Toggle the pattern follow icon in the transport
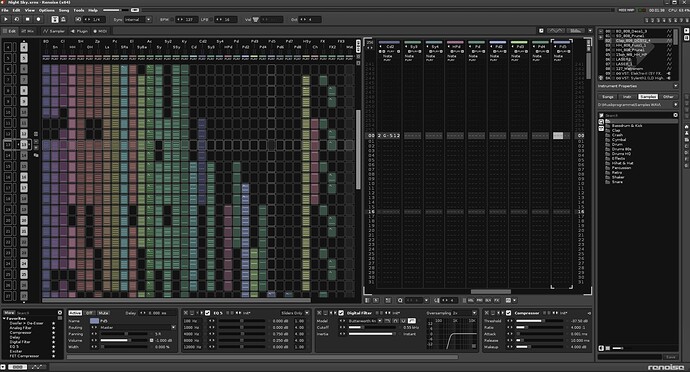The image size is (690, 372). tap(55, 19)
